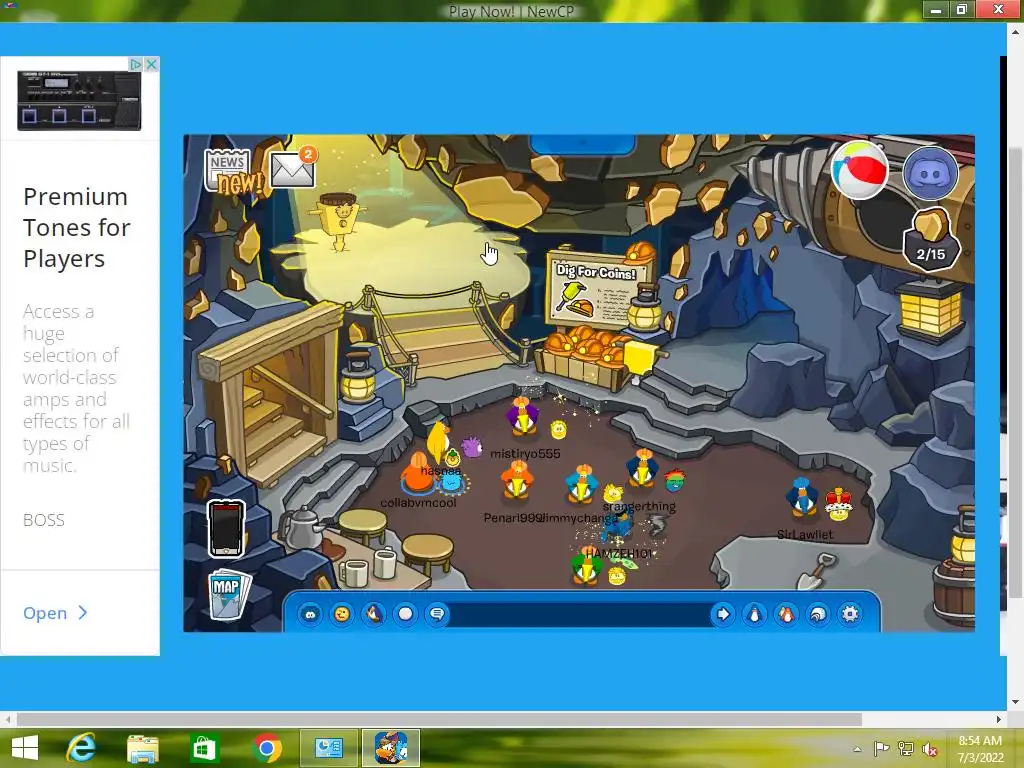
Task: Open the phone icon above the map
Action: tap(226, 528)
